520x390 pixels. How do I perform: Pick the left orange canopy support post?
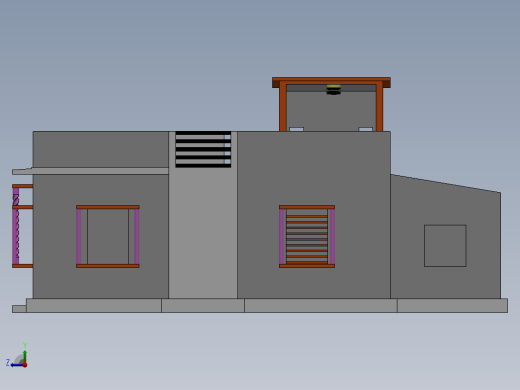pos(283,106)
